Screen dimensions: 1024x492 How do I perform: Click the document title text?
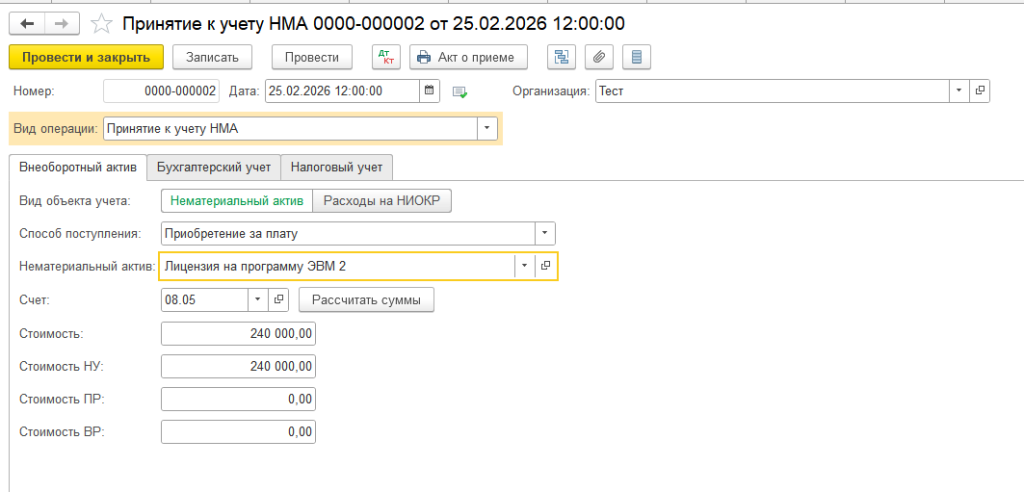coord(374,24)
